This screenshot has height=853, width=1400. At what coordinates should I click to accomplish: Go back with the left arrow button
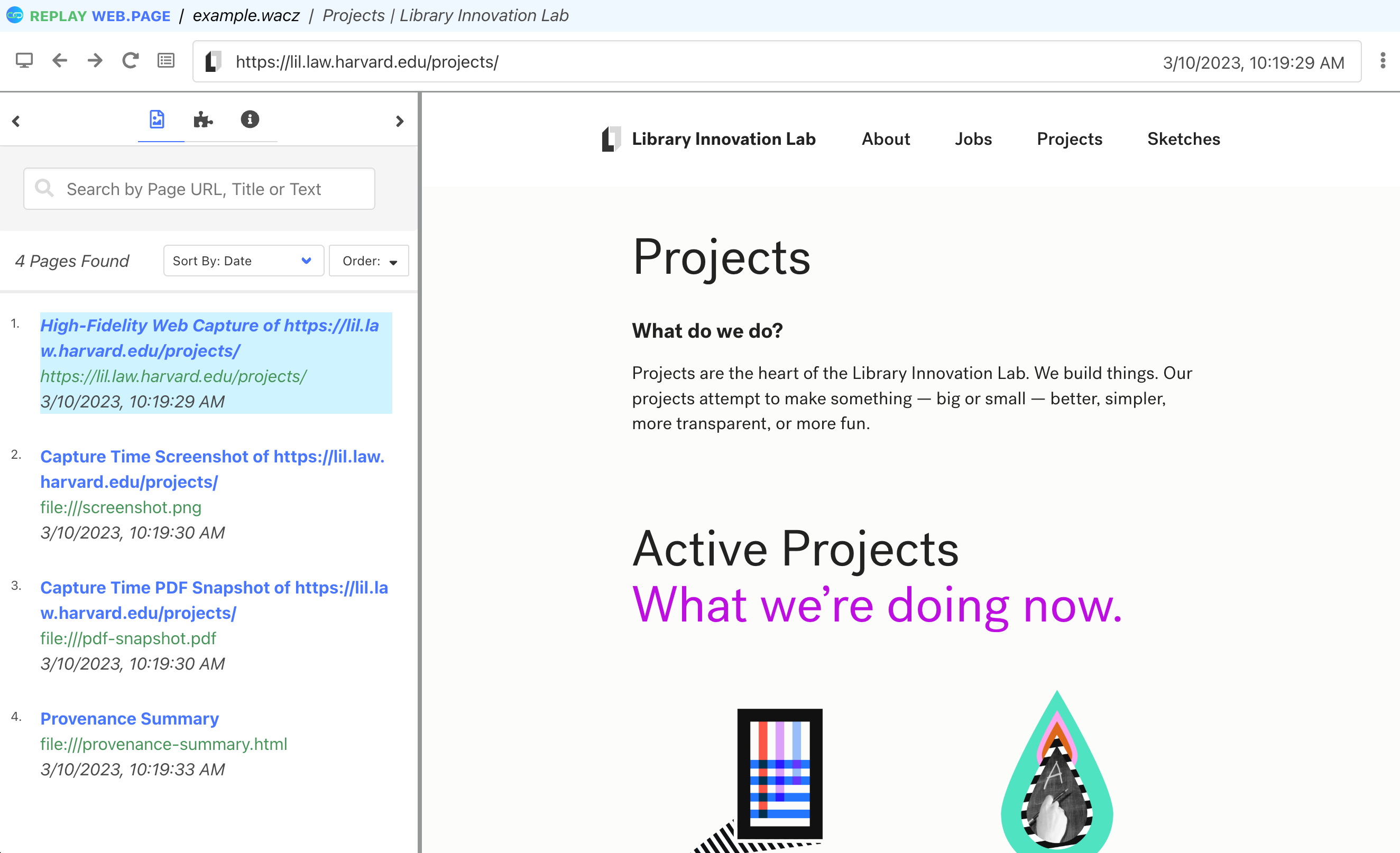pos(60,61)
